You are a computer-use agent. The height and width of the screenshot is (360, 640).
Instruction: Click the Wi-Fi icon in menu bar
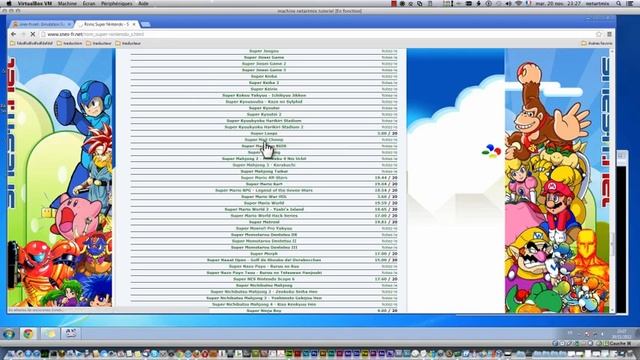[518, 3]
